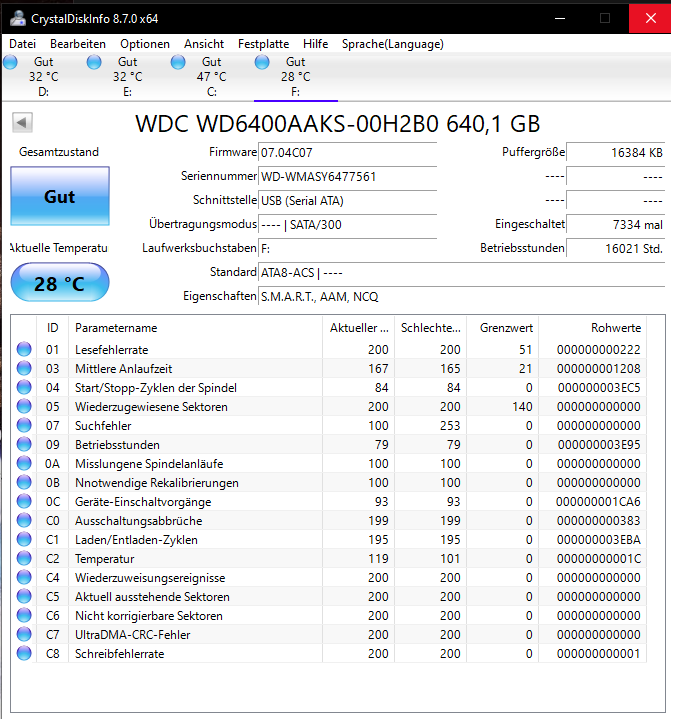The height and width of the screenshot is (719, 673).
Task: Click status orb for Start/Stopp-Zyklen der Spindel
Action: point(24,387)
